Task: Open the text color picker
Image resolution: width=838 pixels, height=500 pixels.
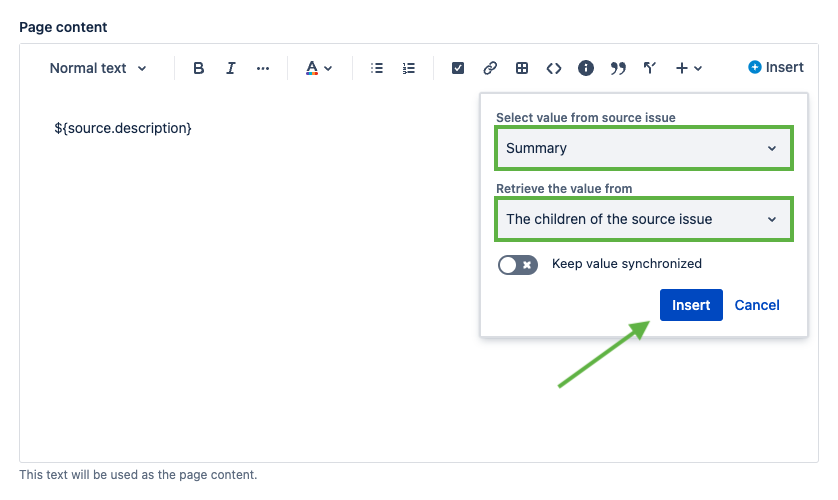Action: [x=318, y=68]
